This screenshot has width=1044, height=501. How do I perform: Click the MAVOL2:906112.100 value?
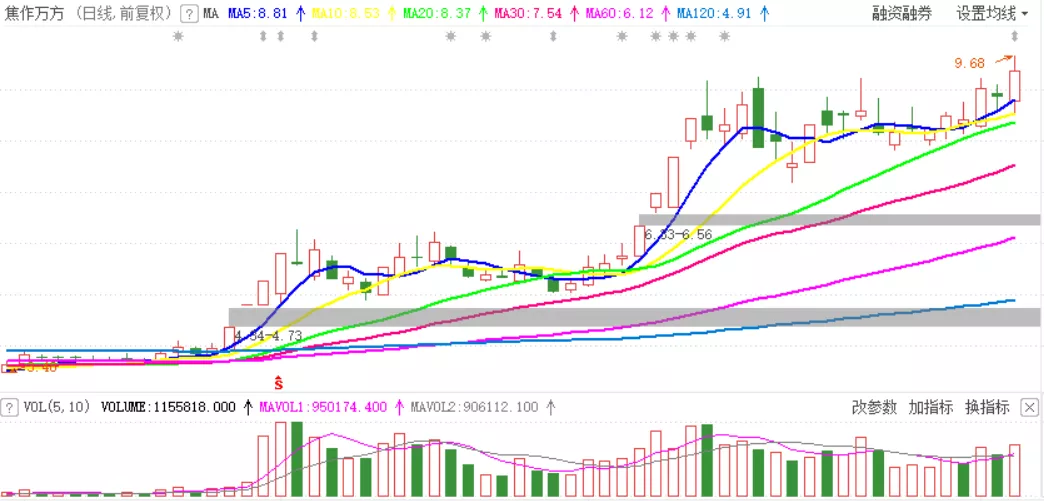tap(475, 407)
